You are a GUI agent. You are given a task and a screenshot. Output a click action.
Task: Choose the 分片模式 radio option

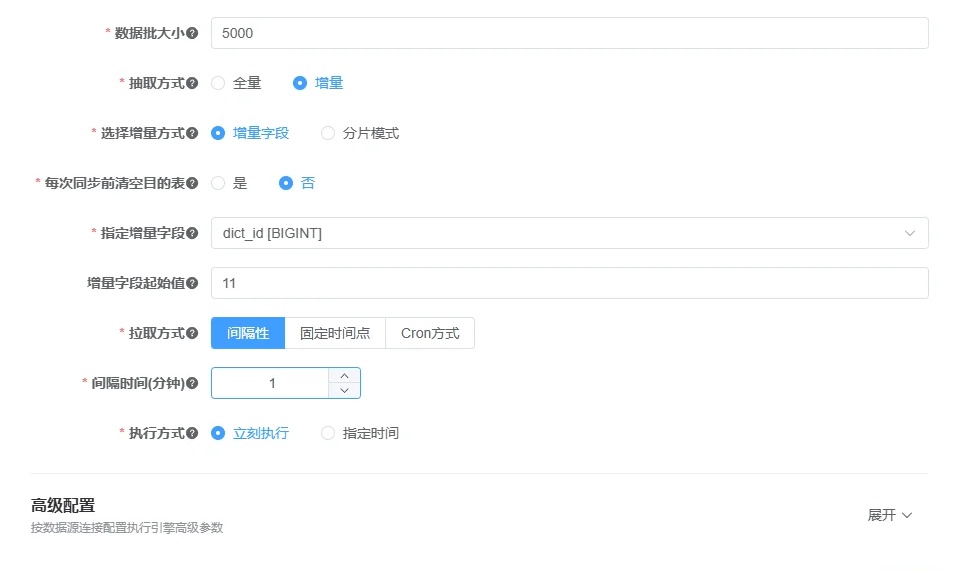[328, 133]
